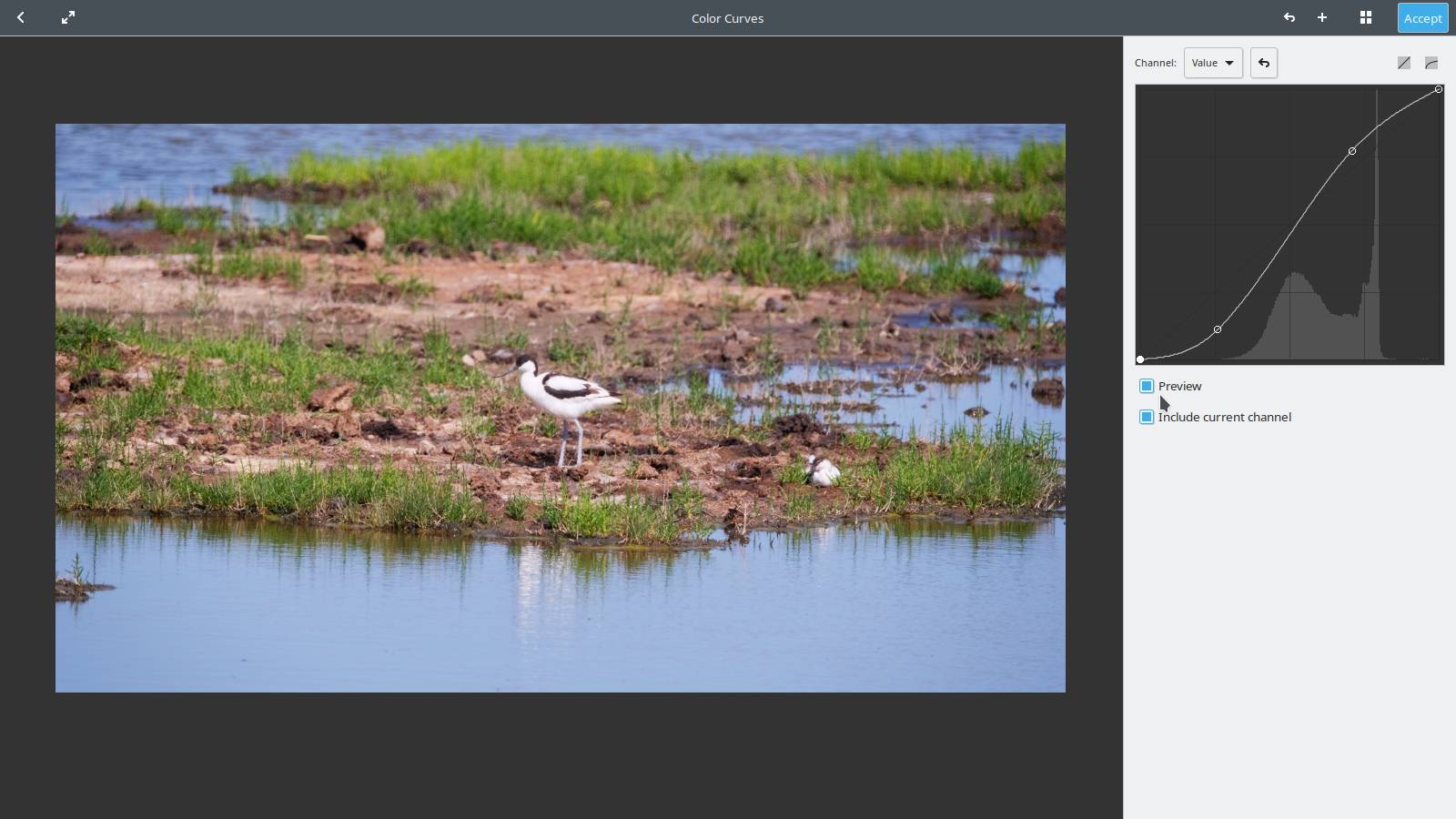This screenshot has width=1456, height=819.
Task: Select the curve endpoint at bottom-left corner
Action: pos(1140,359)
